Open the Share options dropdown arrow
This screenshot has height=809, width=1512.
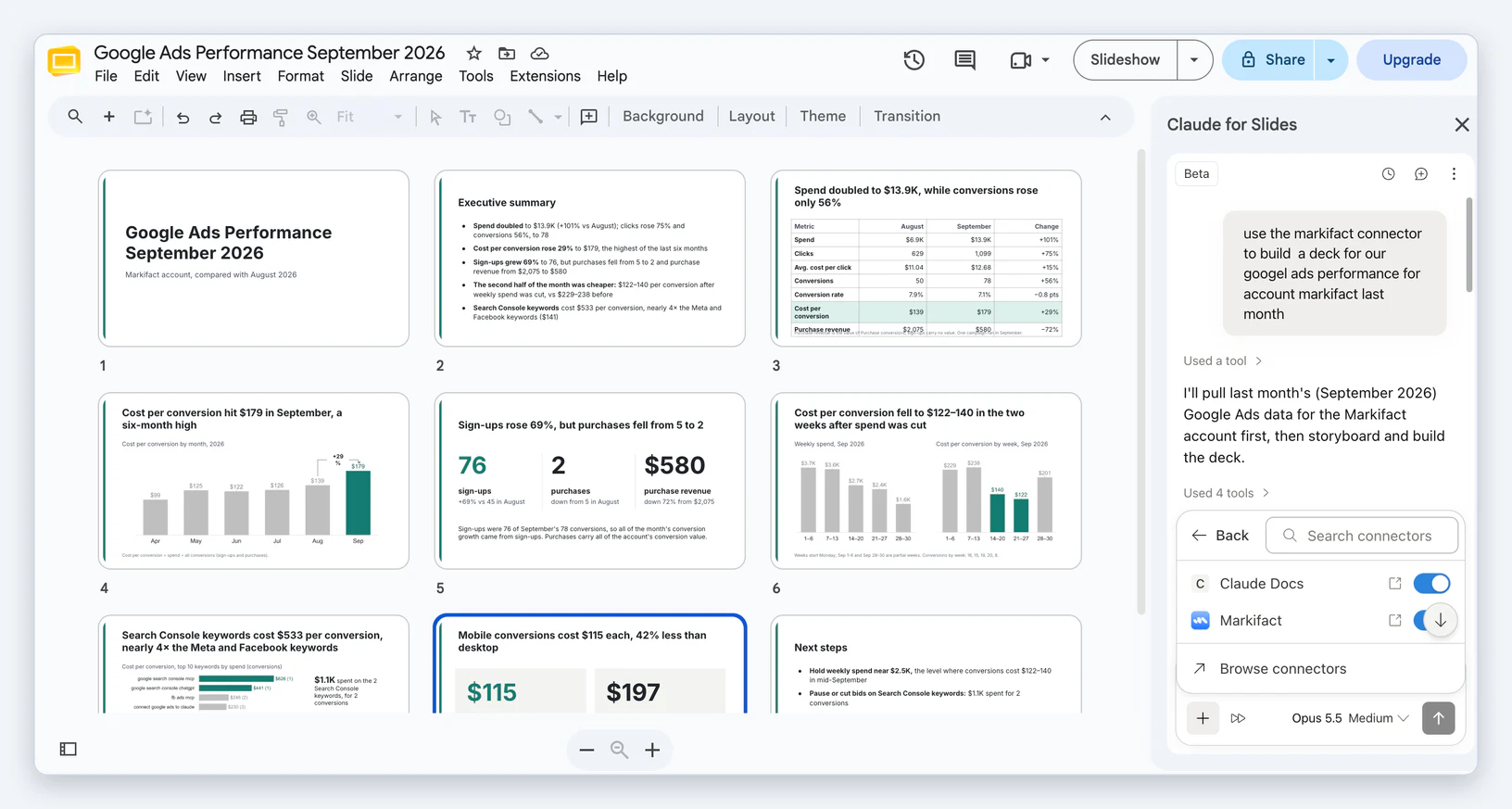(1330, 60)
